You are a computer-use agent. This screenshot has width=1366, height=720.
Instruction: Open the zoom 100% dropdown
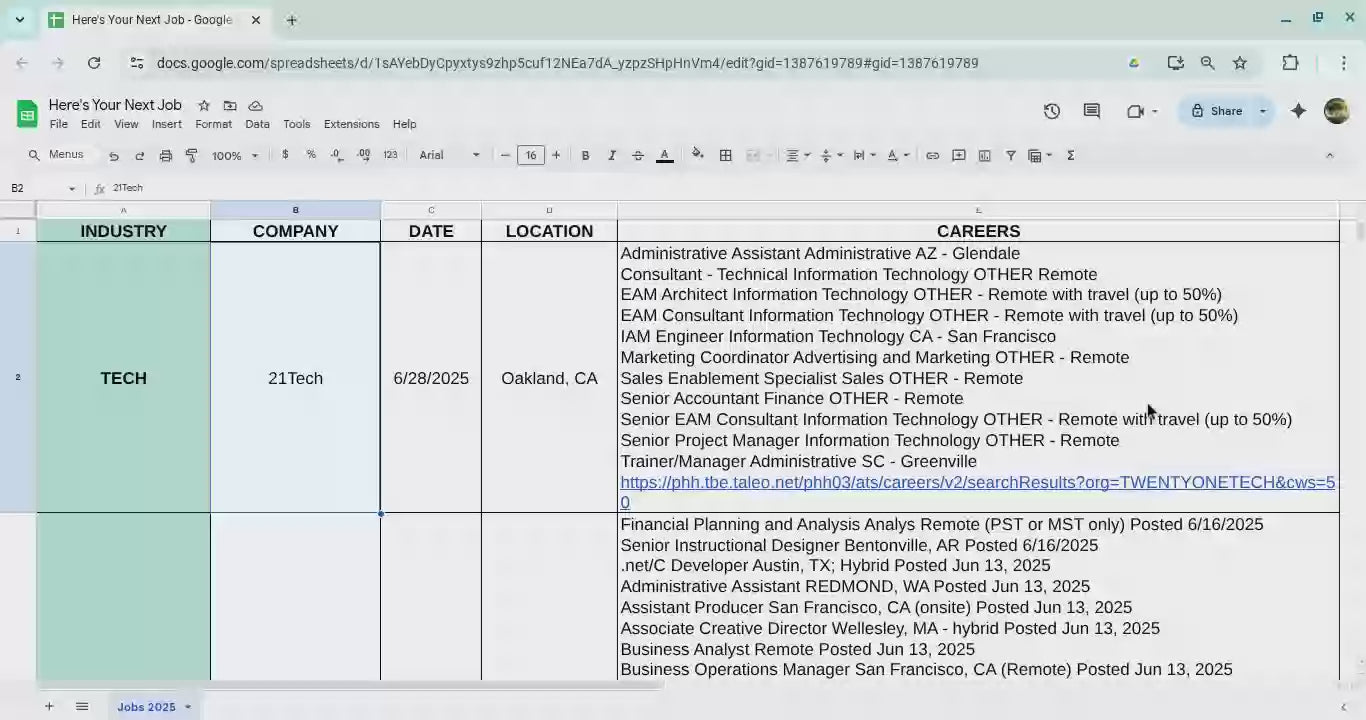[x=235, y=155]
